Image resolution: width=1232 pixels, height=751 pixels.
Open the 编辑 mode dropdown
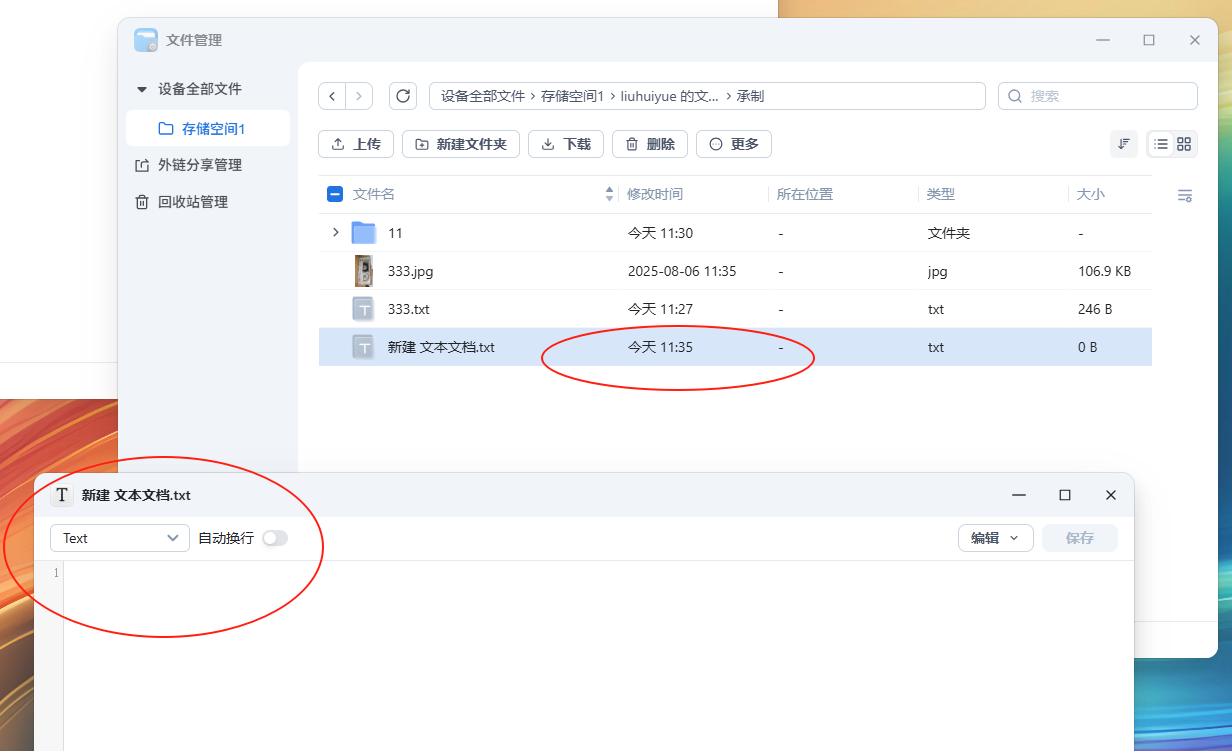click(x=995, y=538)
